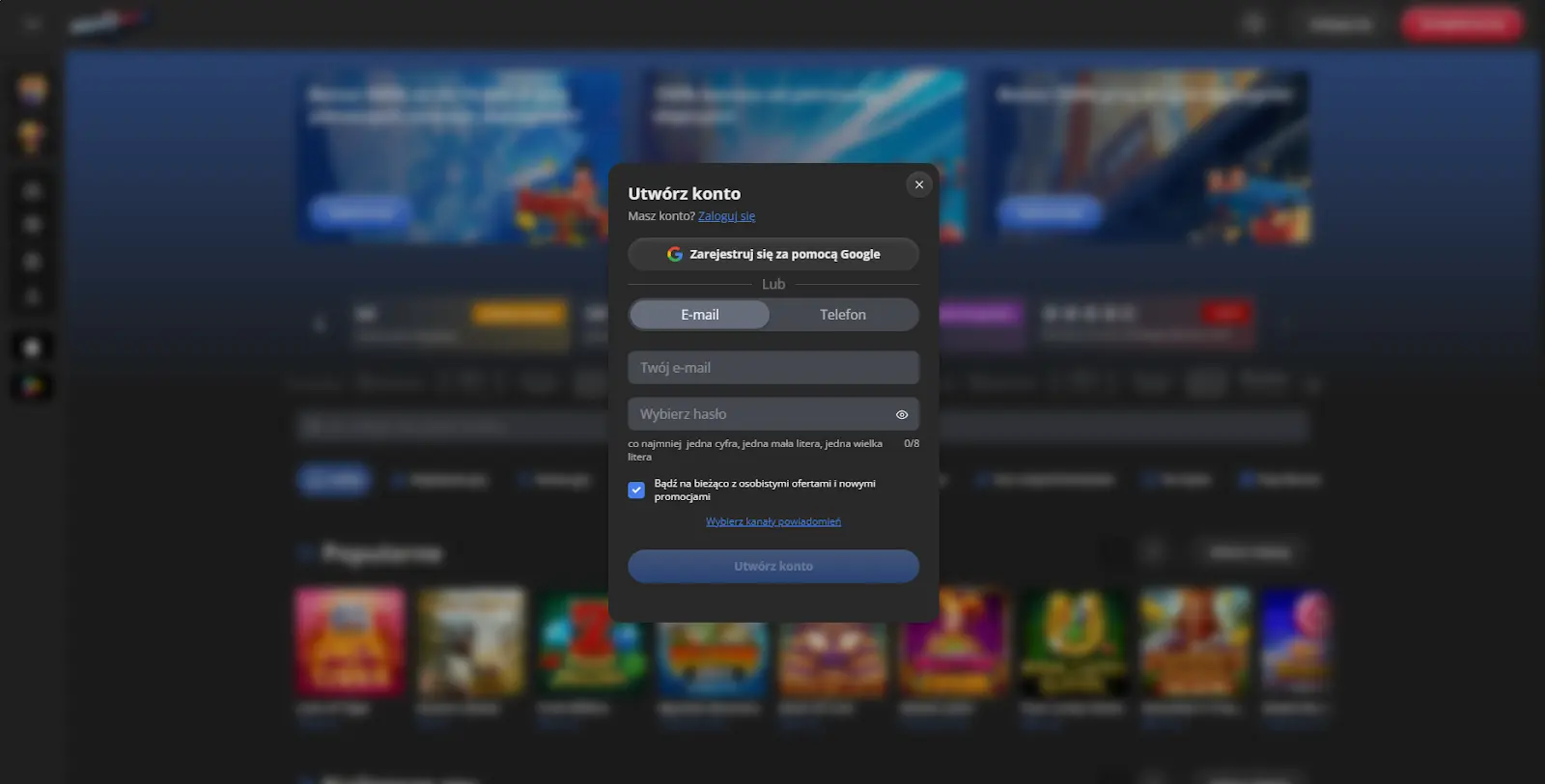Image resolution: width=1545 pixels, height=784 pixels.
Task: Click the topmost icon in the left sidebar
Action: (32, 90)
